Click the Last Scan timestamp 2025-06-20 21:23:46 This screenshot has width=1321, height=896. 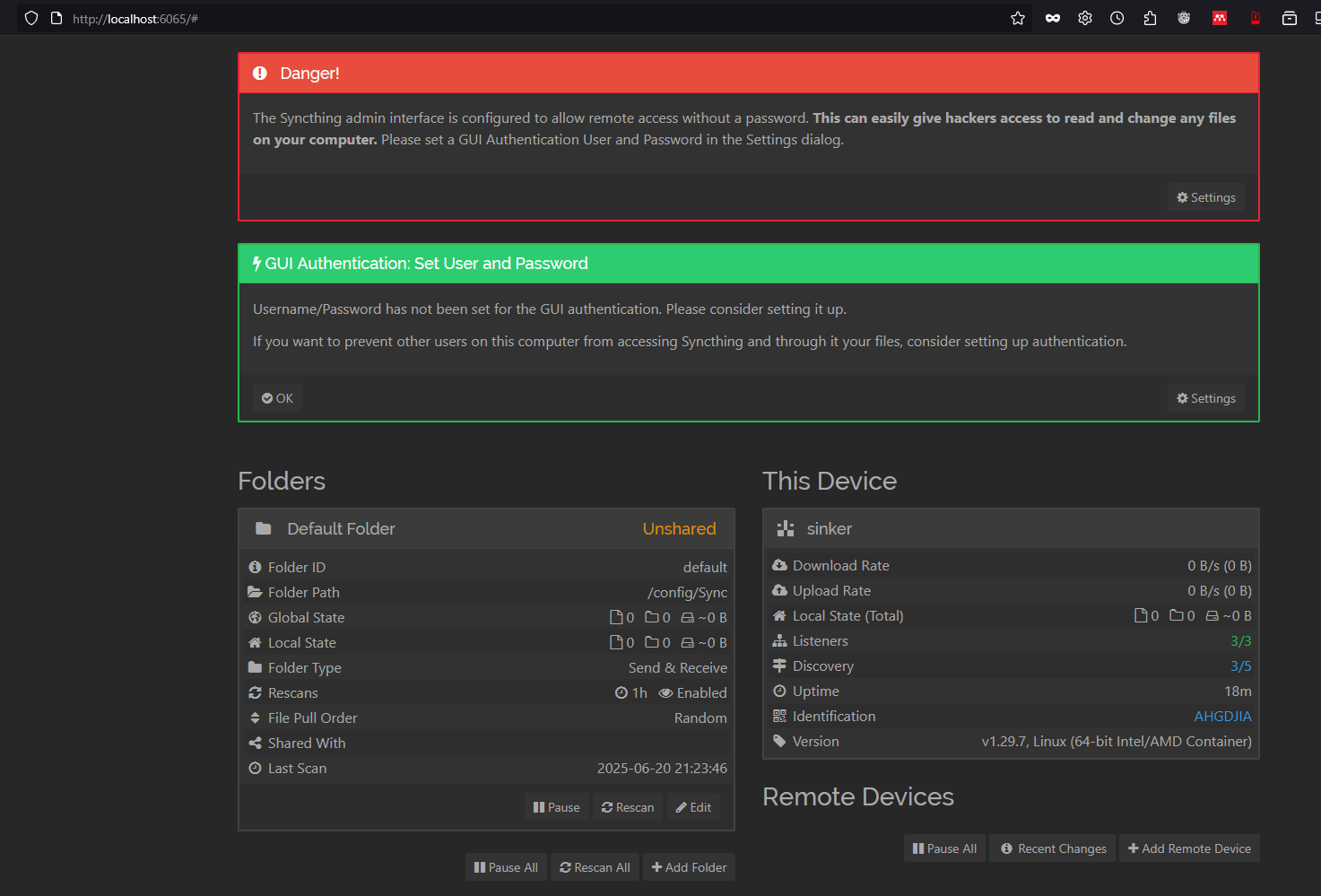(662, 768)
